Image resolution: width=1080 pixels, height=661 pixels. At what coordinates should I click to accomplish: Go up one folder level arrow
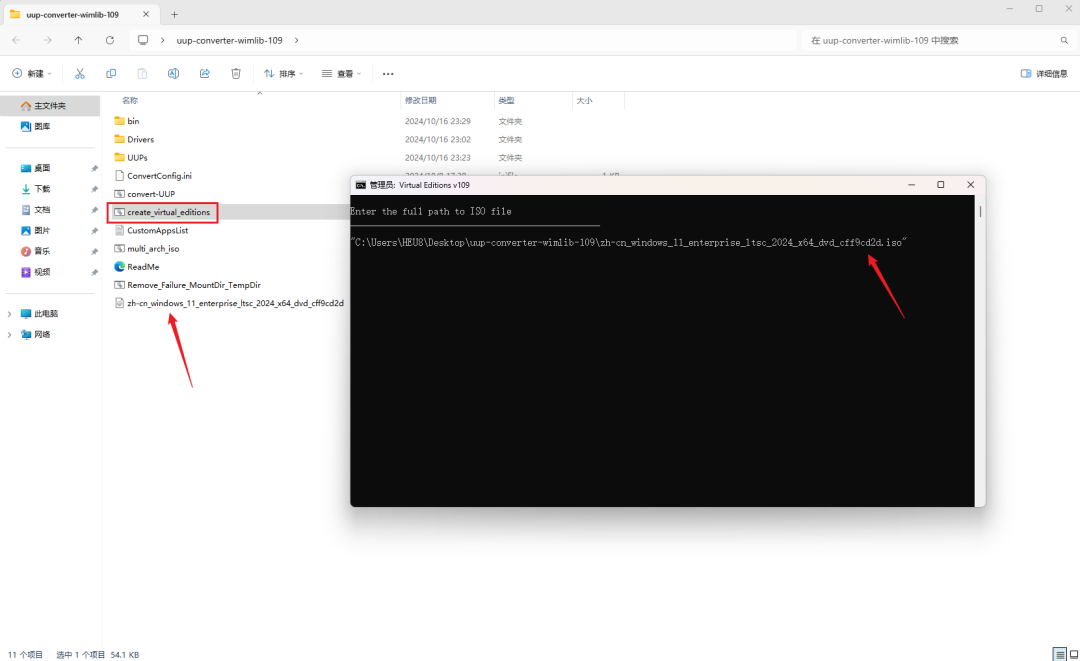79,41
